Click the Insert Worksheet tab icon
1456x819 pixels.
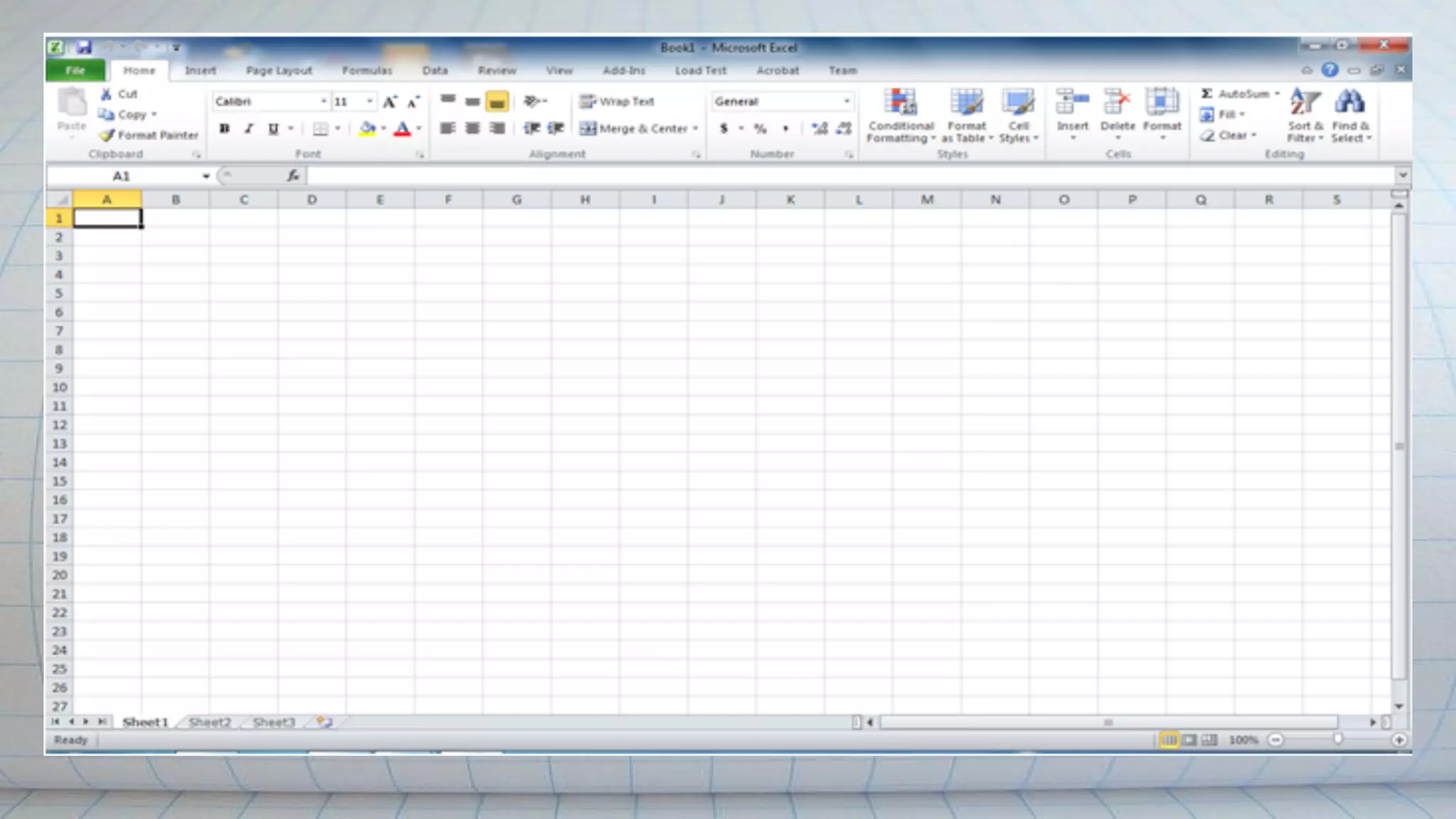[x=325, y=722]
